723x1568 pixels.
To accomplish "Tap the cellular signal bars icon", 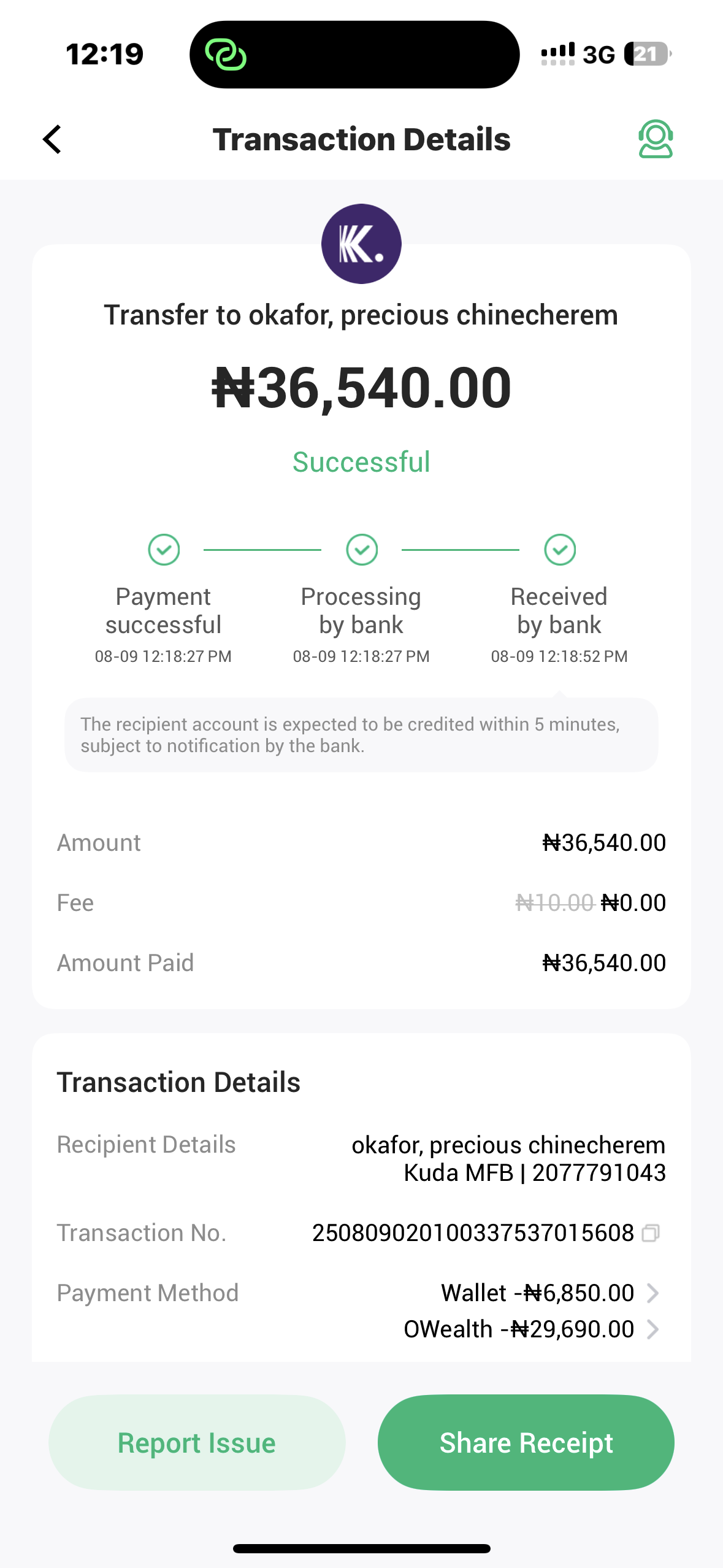I will pos(557,54).
